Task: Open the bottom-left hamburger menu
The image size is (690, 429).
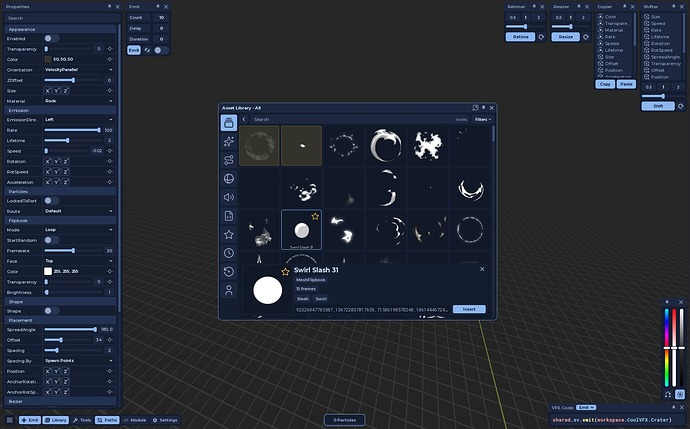Action: (x=9, y=420)
